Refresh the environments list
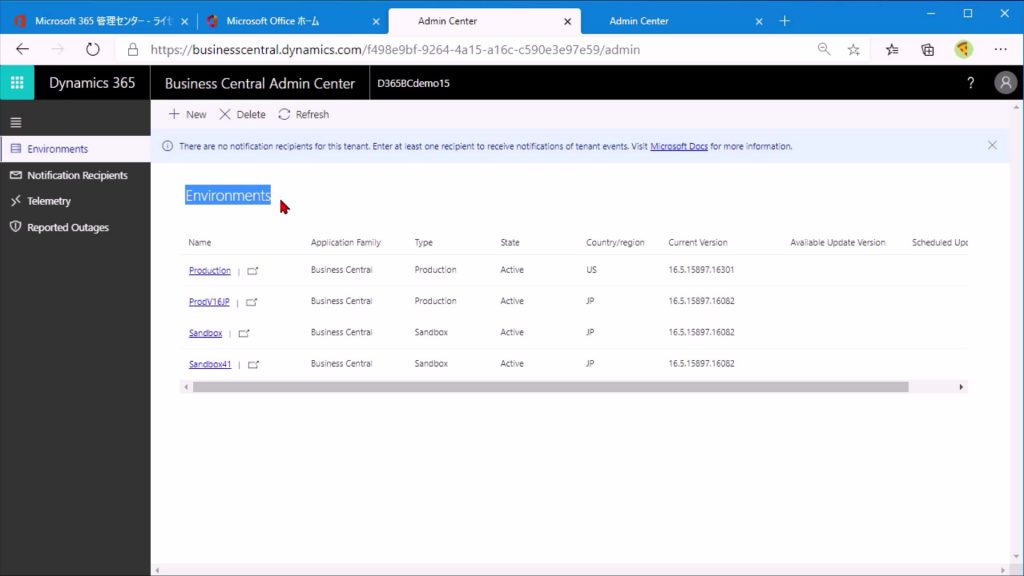The height and width of the screenshot is (576, 1024). tap(304, 114)
